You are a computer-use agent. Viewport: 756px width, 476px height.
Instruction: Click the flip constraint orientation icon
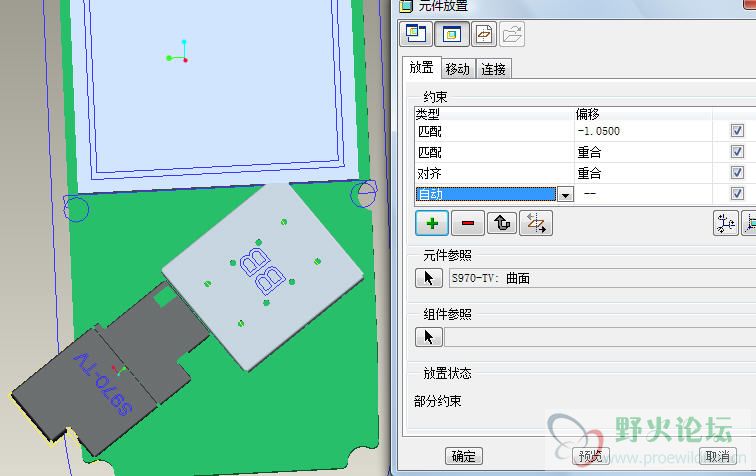click(536, 223)
